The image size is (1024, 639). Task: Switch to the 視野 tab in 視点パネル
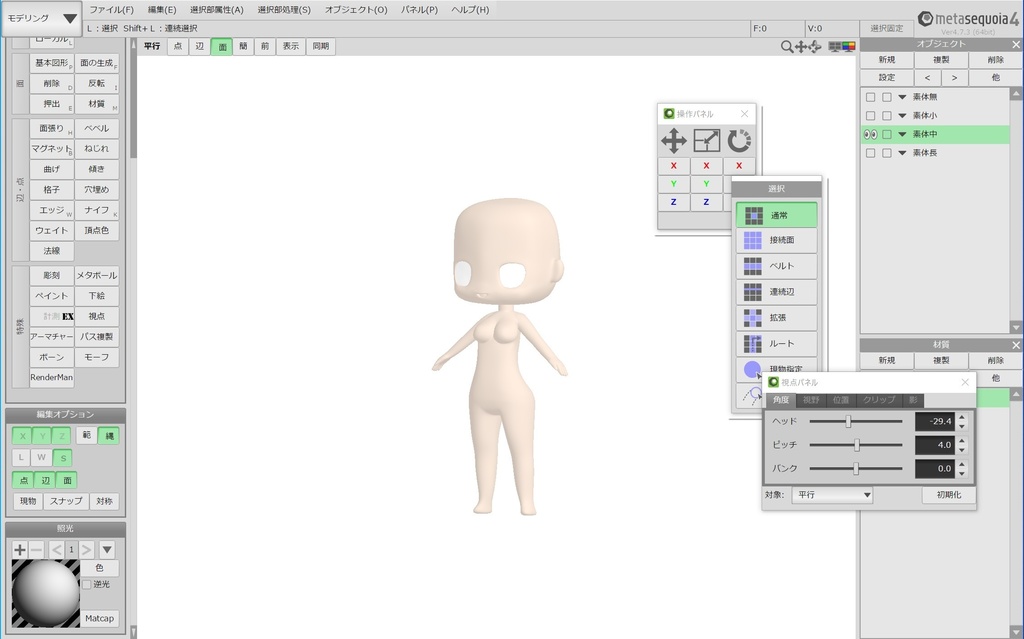(811, 400)
